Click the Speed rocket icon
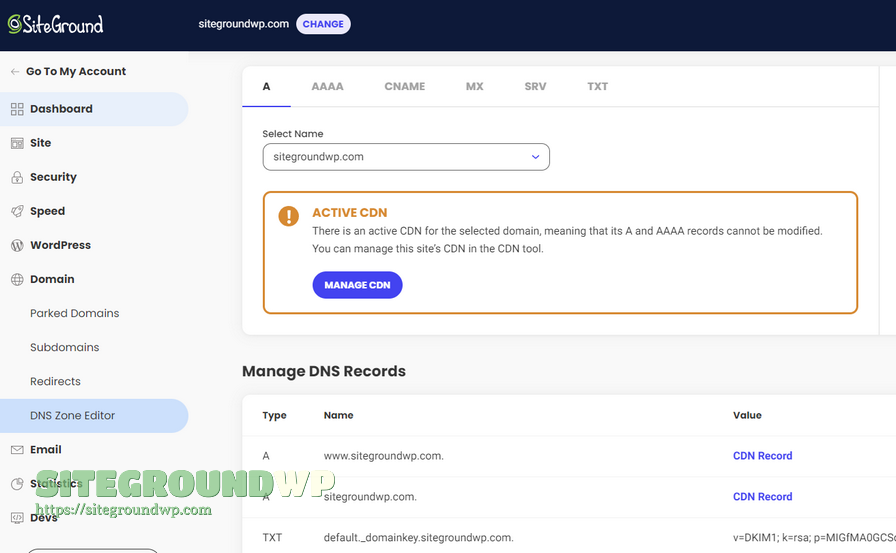 (17, 211)
